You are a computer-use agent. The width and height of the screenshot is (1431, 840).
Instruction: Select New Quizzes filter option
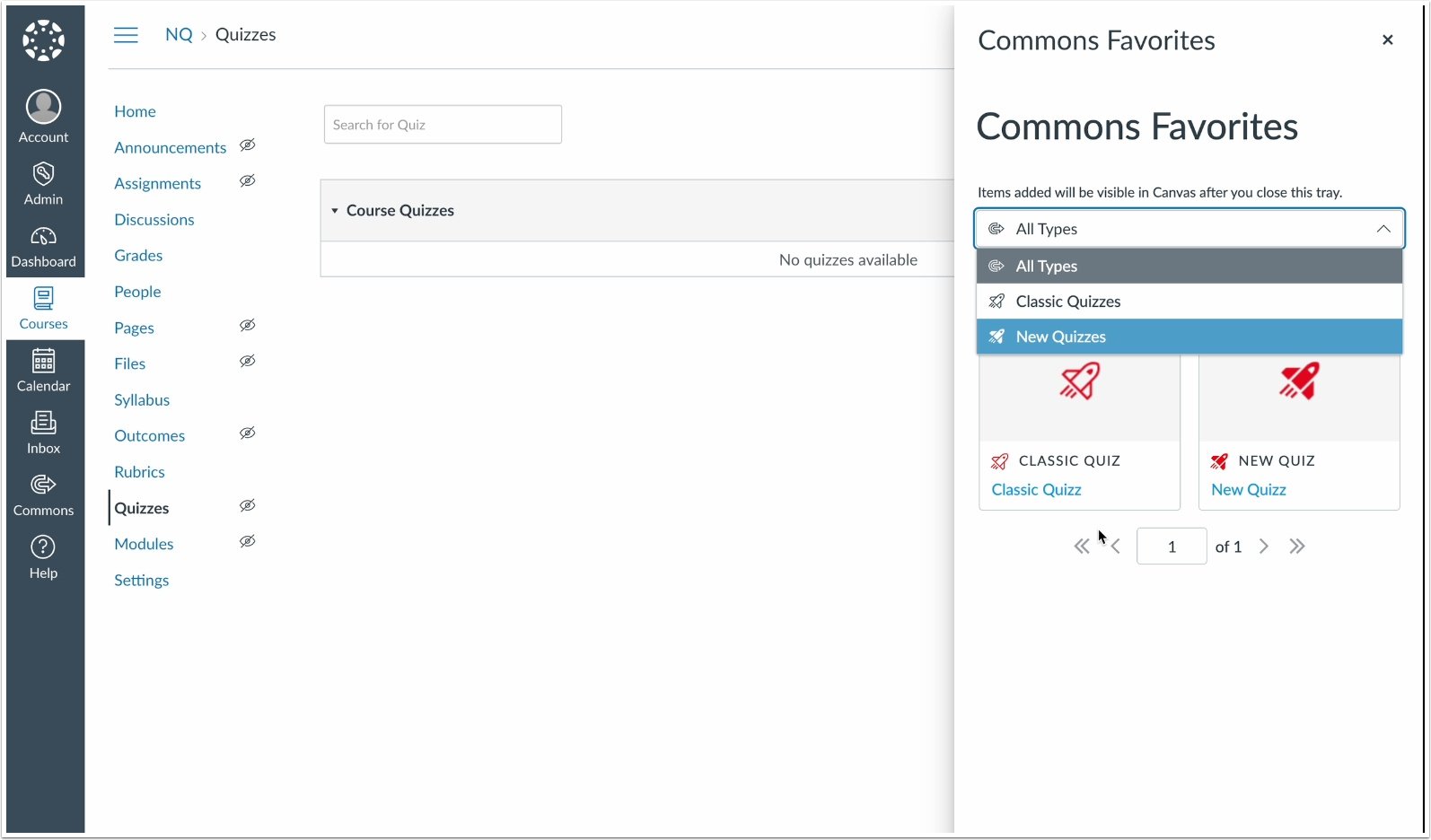1190,337
